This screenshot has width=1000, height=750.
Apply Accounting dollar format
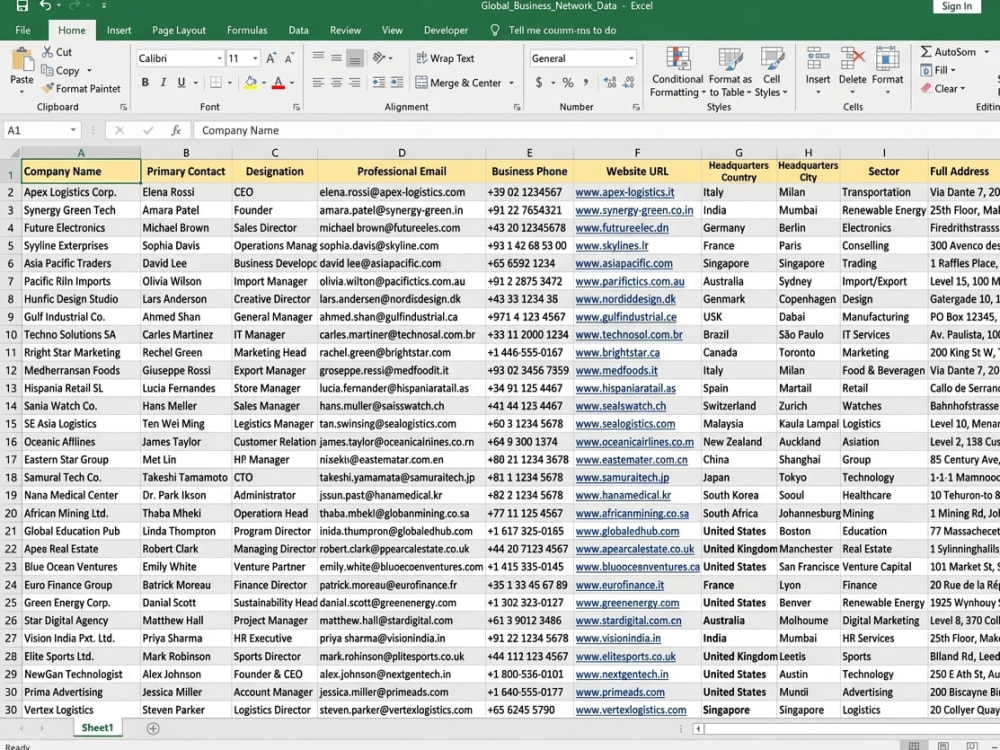pyautogui.click(x=539, y=82)
